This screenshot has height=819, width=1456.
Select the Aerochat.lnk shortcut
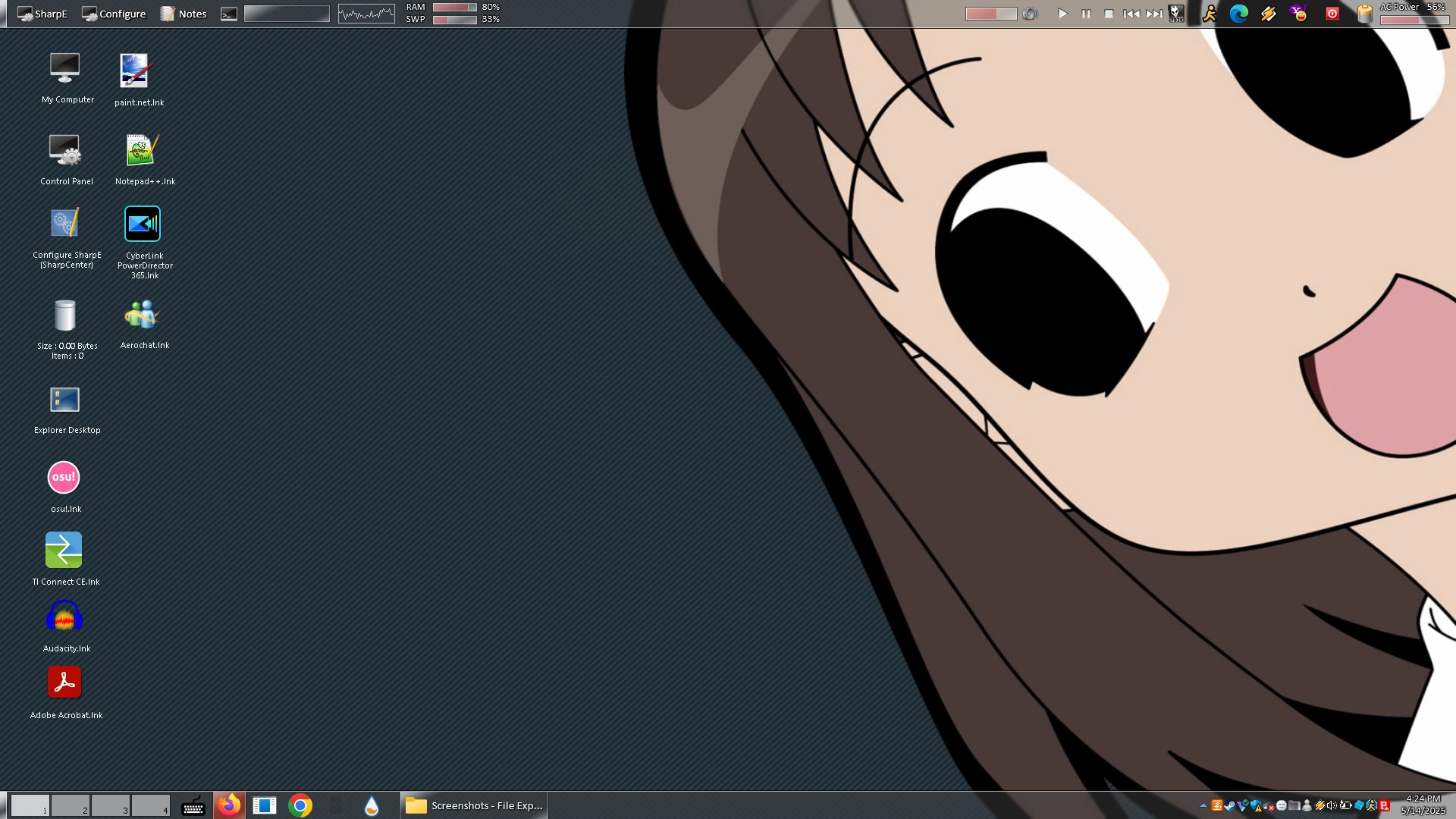[144, 325]
